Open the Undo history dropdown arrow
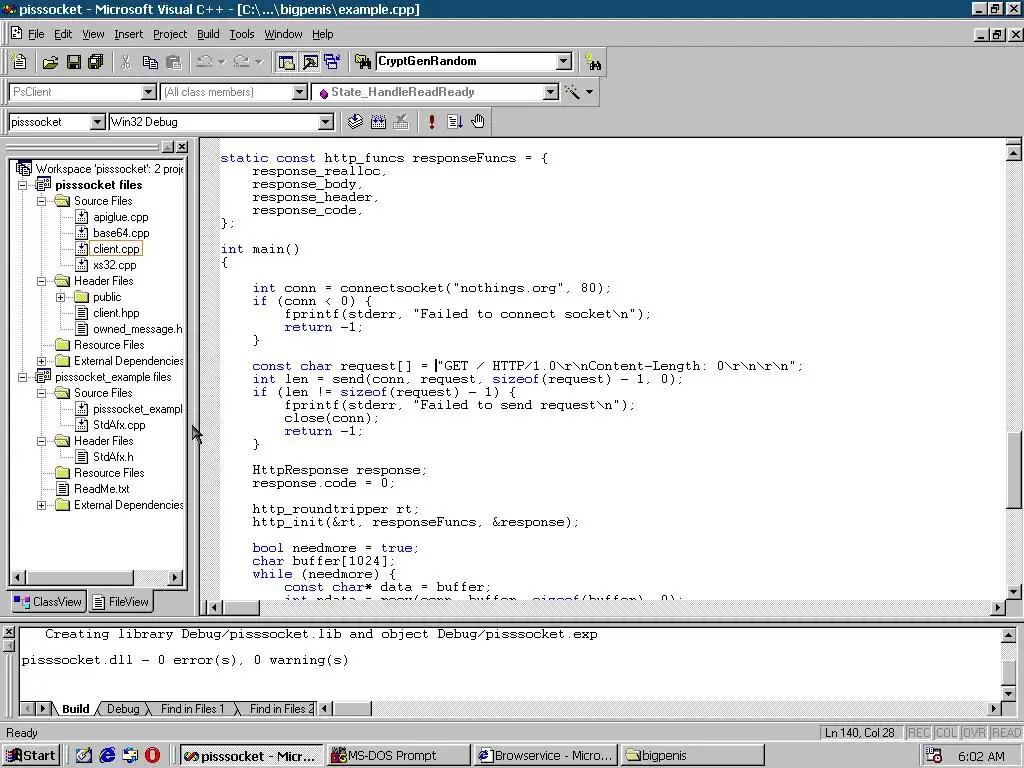The image size is (1024, 768). click(221, 62)
